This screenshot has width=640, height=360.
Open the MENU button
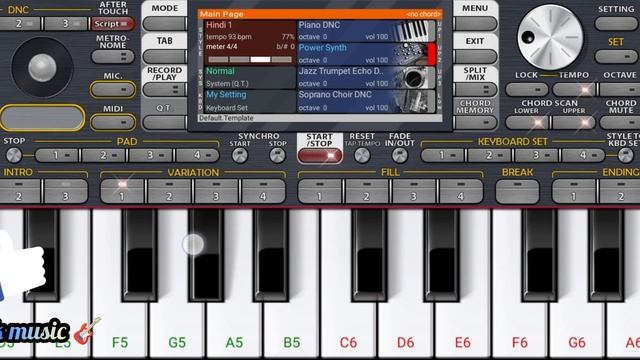click(x=476, y=24)
